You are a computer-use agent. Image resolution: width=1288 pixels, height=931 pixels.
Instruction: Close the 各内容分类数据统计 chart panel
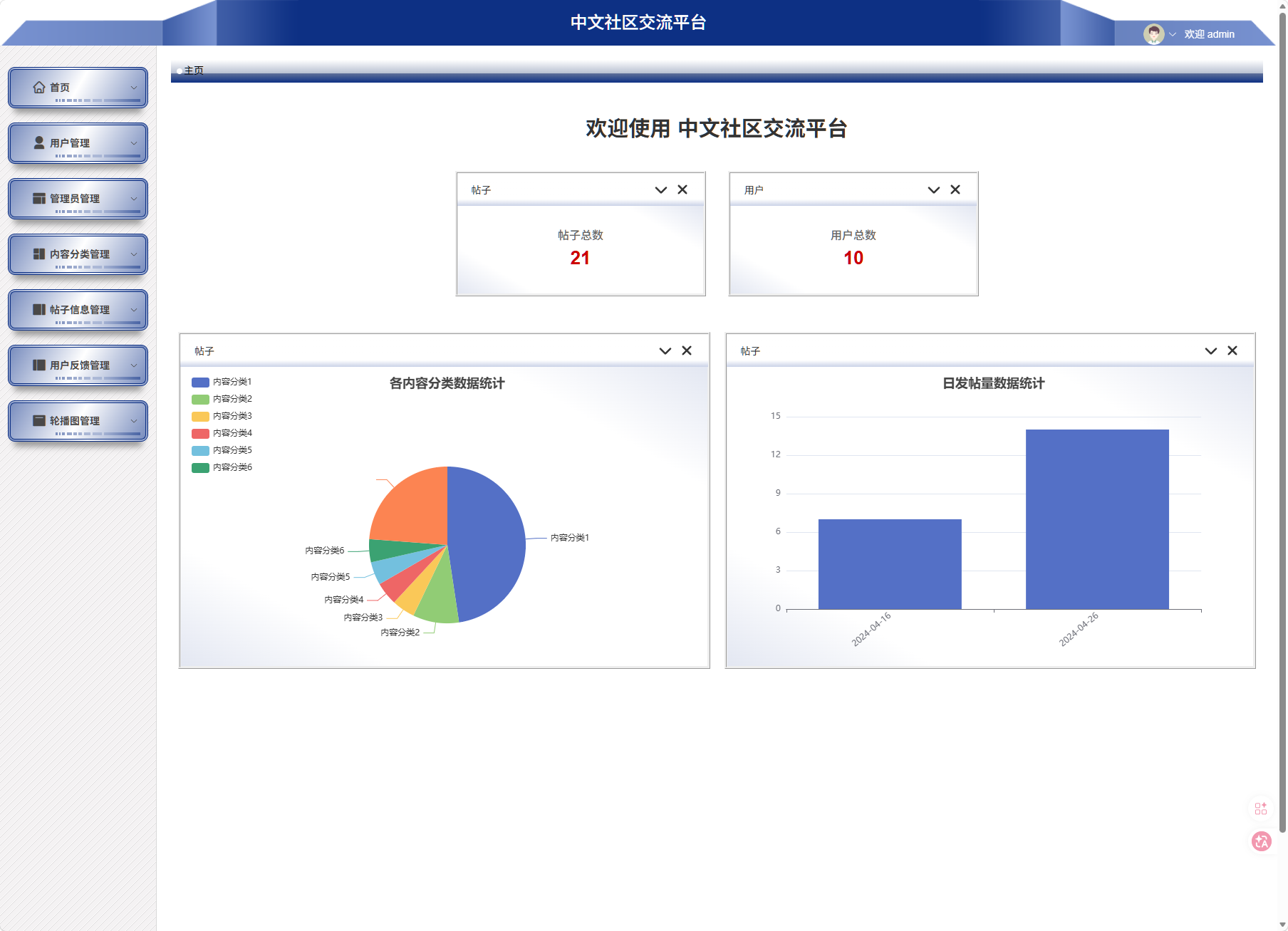coord(687,350)
